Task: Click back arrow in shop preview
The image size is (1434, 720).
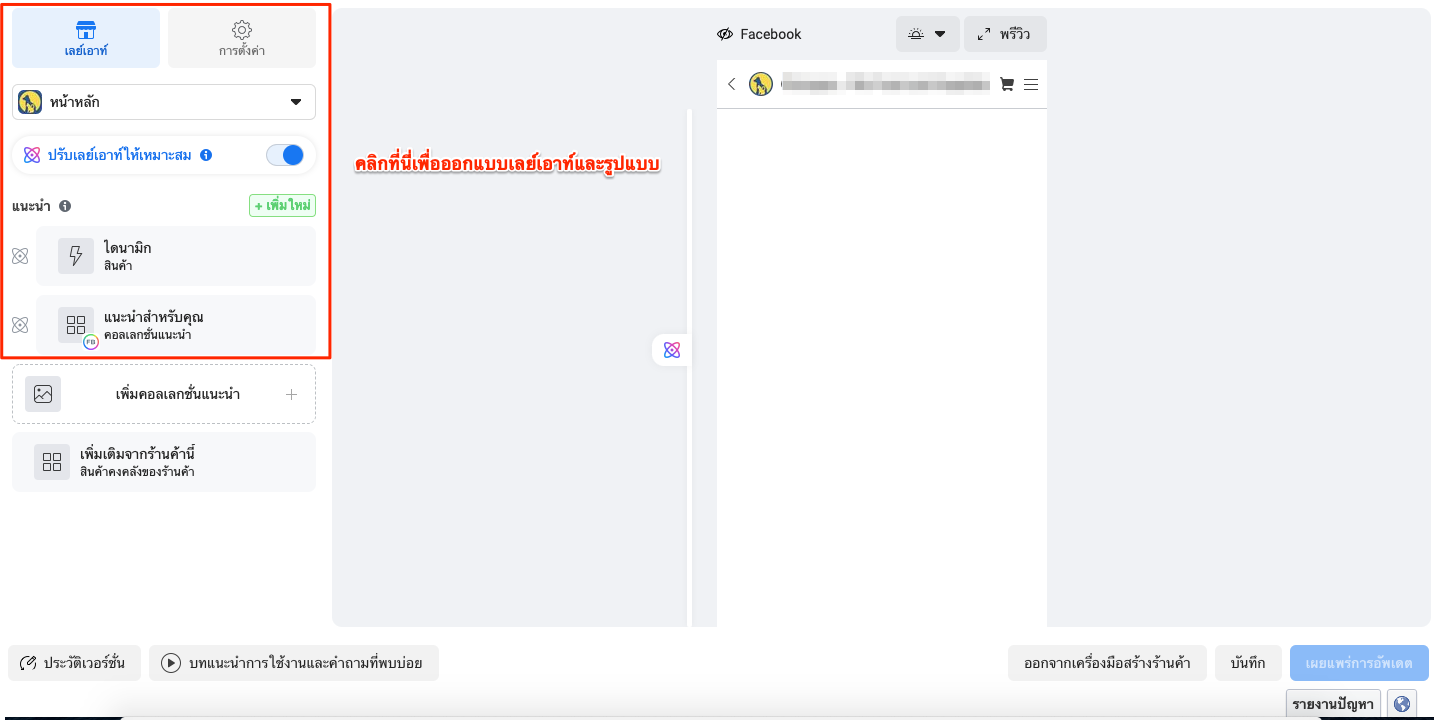Action: (732, 84)
